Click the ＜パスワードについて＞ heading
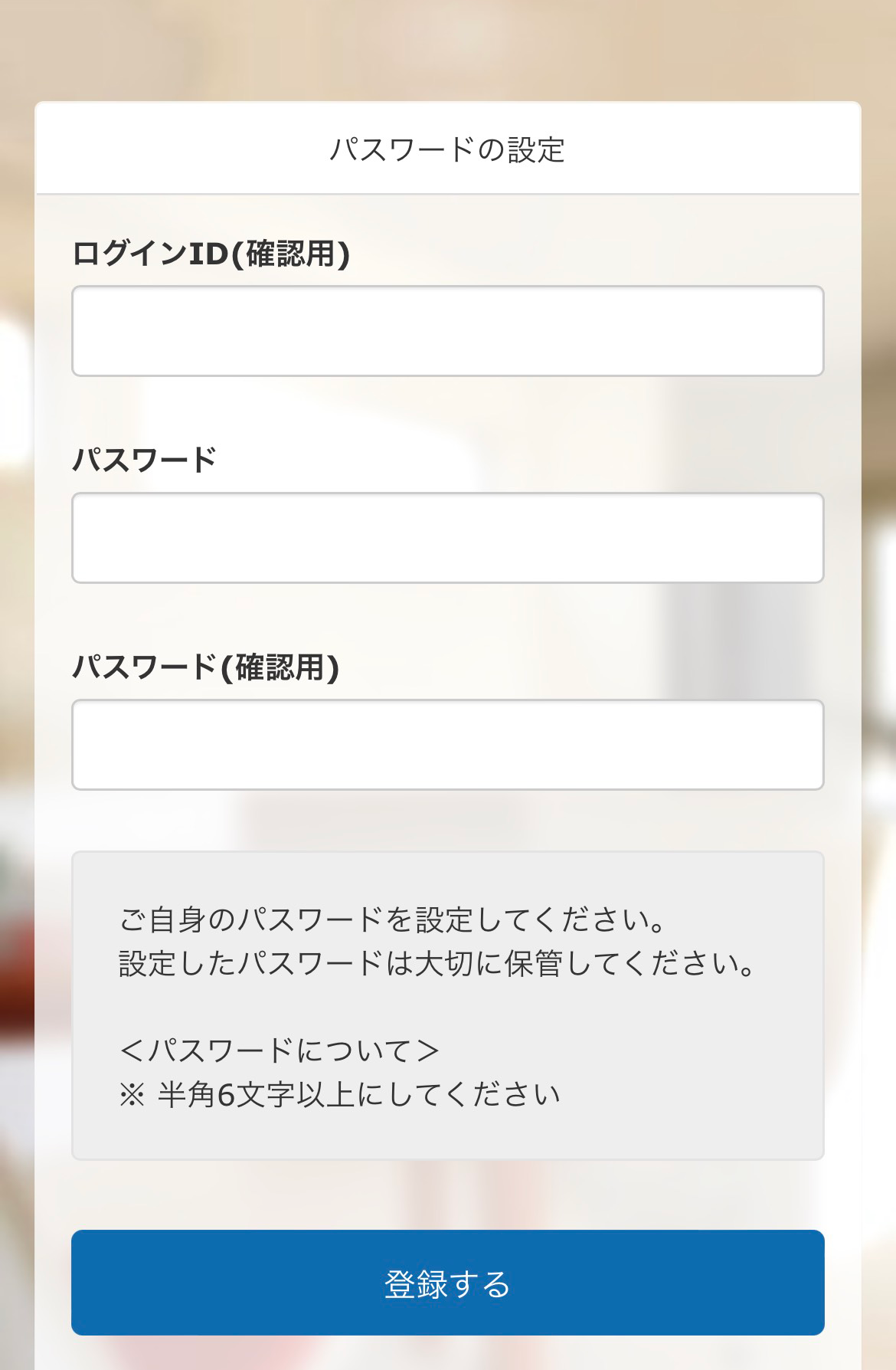 tap(280, 1050)
